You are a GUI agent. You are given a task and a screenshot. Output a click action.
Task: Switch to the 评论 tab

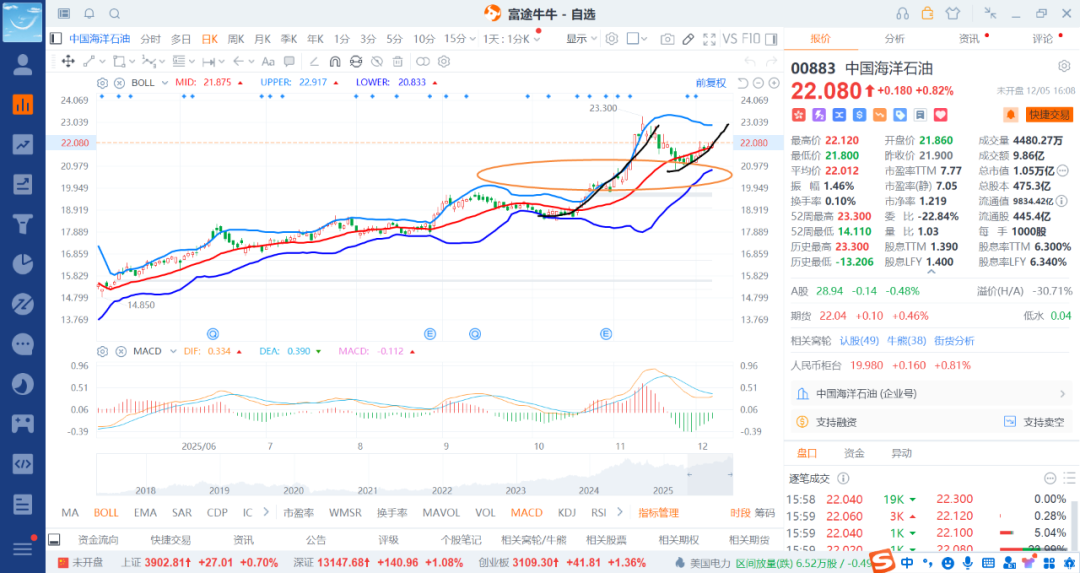point(1043,39)
